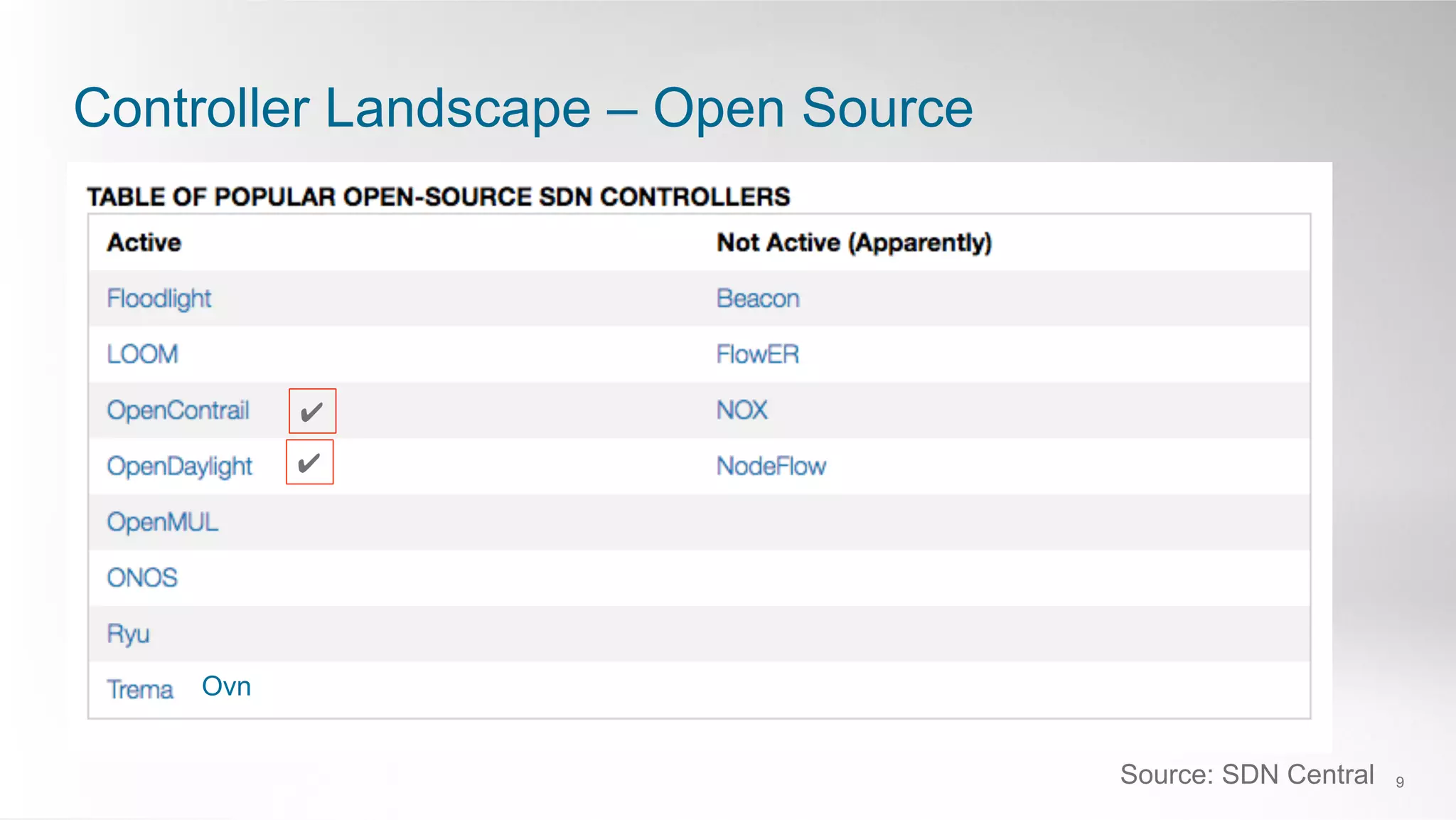Viewport: 1456px width, 820px height.
Task: Open the NOX controller link
Action: pyautogui.click(x=742, y=410)
